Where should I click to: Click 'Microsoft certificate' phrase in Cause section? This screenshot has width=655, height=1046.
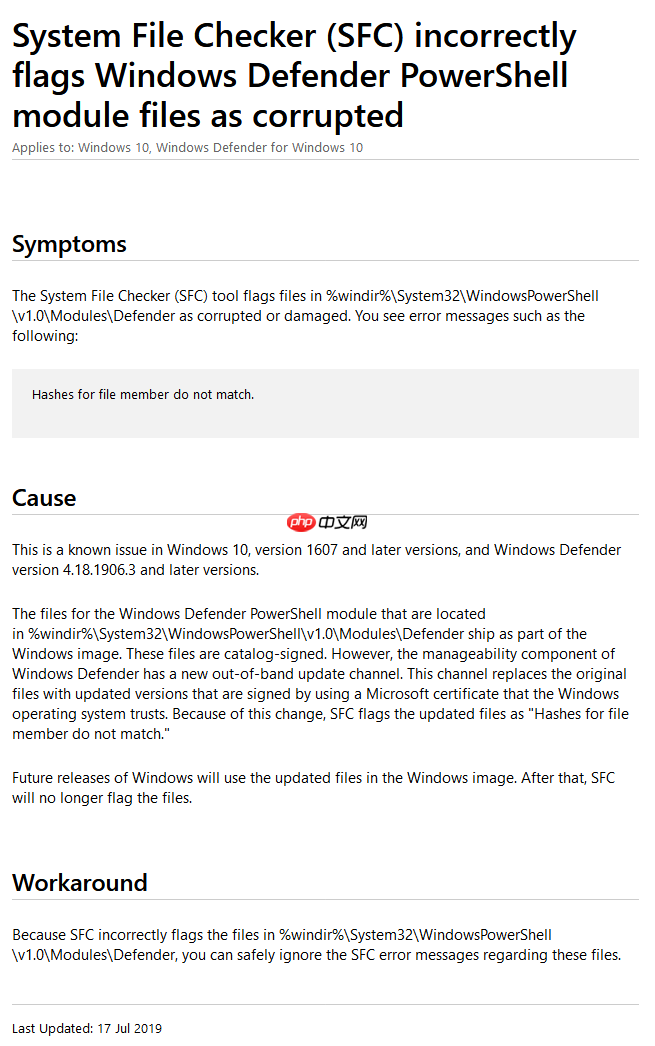(434, 694)
